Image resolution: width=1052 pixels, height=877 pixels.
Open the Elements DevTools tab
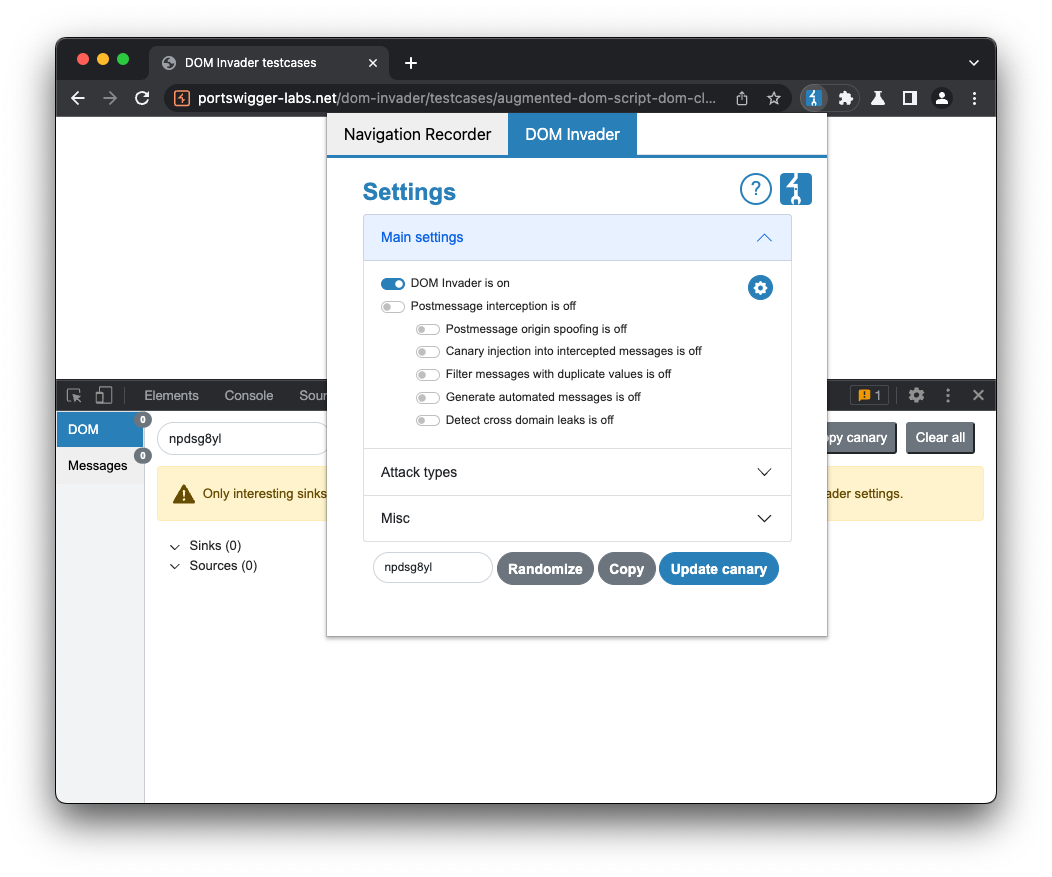pyautogui.click(x=172, y=396)
